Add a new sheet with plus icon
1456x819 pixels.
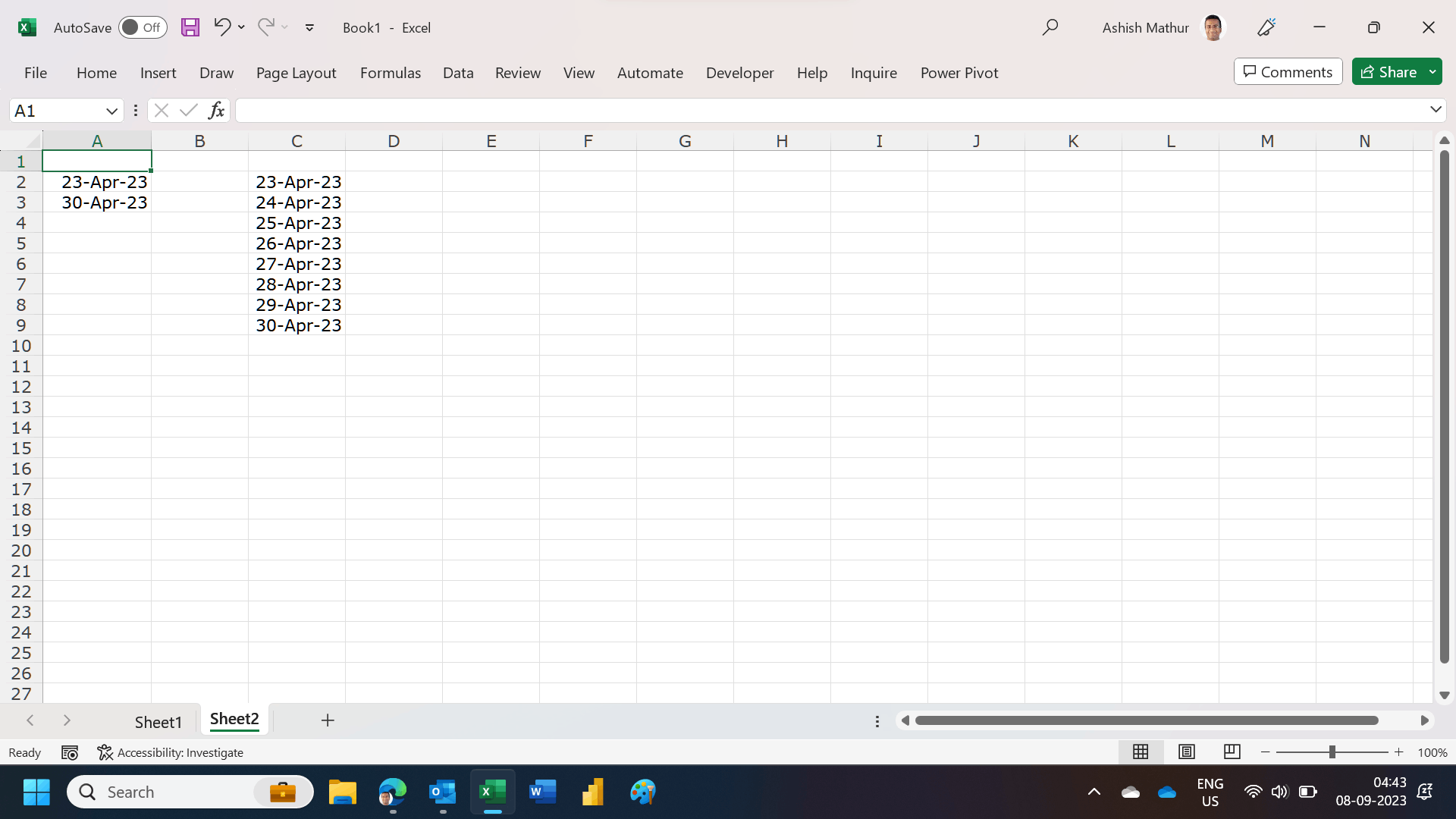(x=328, y=720)
